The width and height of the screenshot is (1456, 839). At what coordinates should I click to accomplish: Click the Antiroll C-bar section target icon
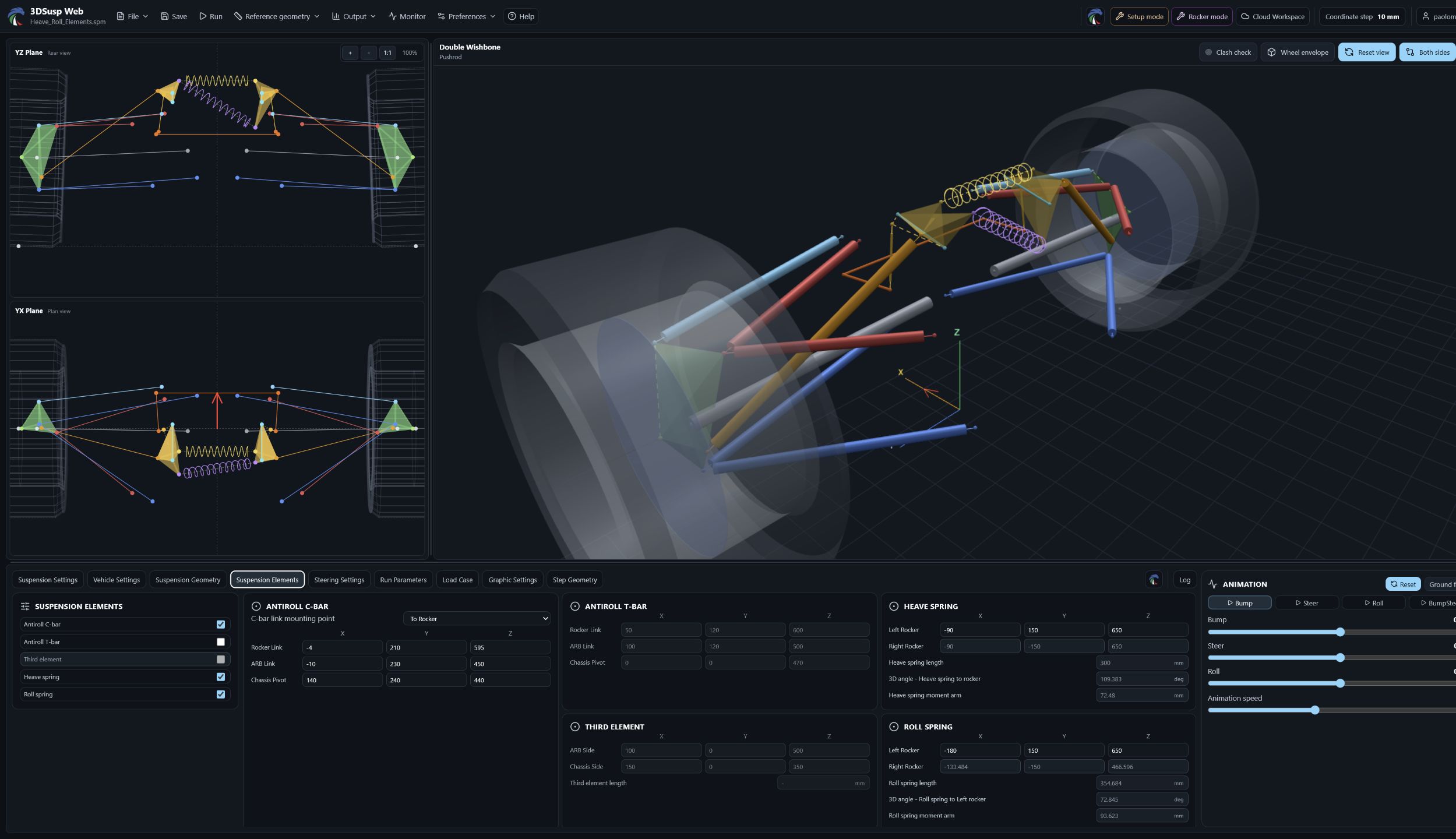pos(256,607)
